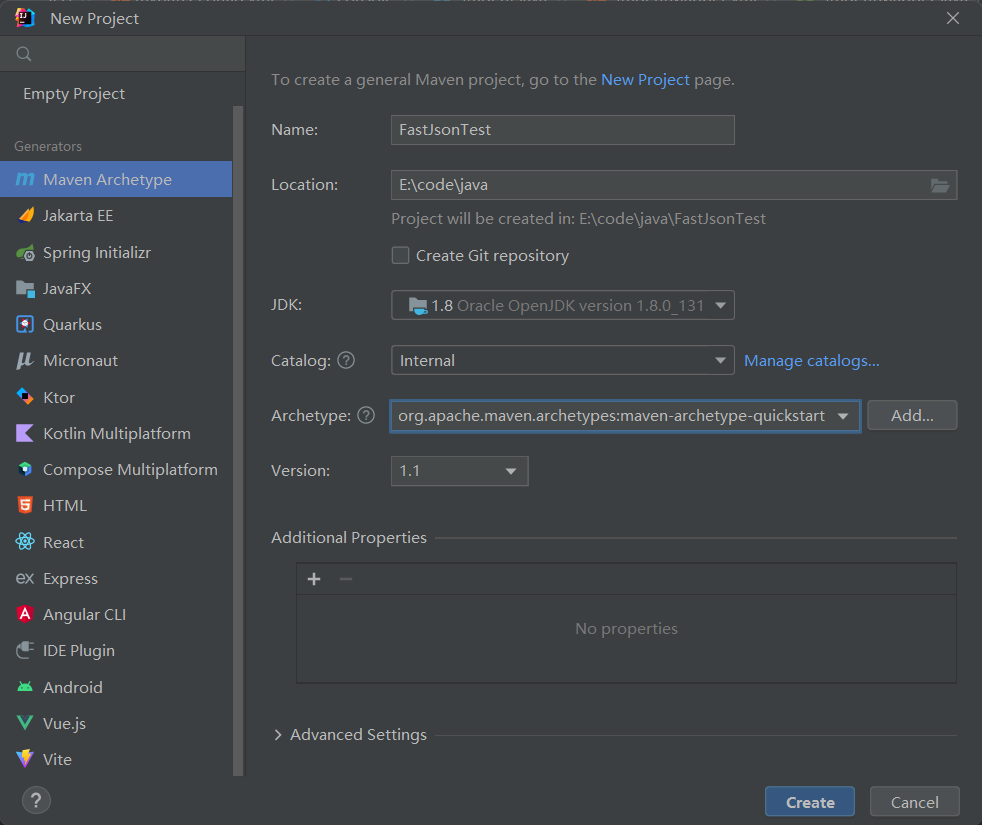Click the Kotlin Multiplatform icon
Screen dimensions: 982x825
tap(24, 433)
